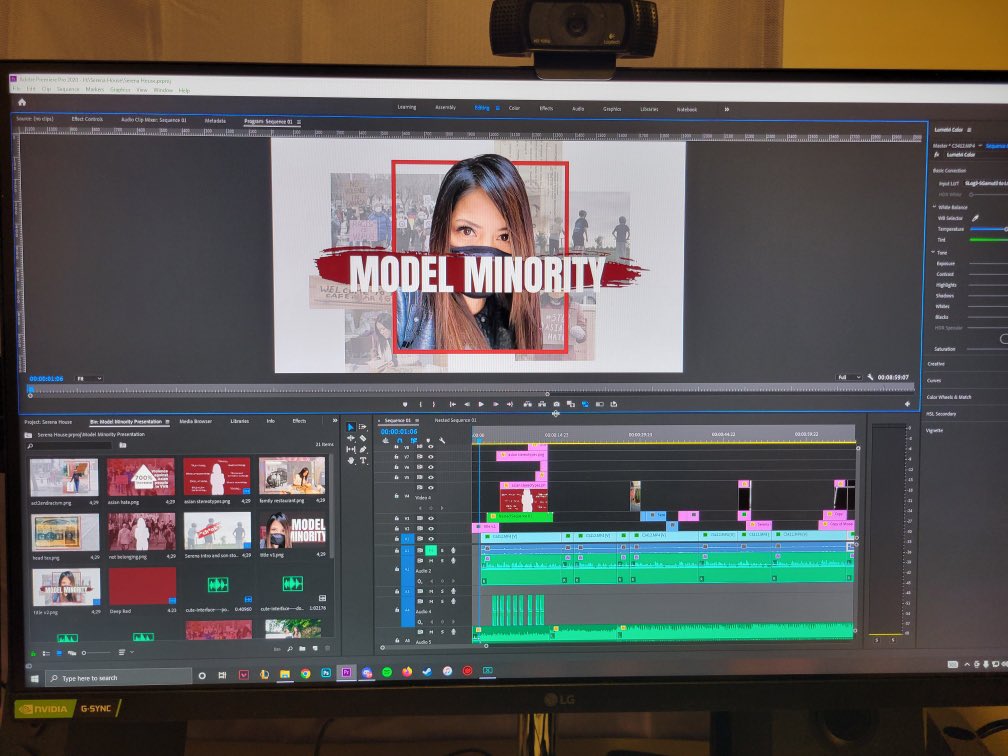1008x756 pixels.
Task: Click Mark In button in Program Monitor
Action: click(x=421, y=404)
